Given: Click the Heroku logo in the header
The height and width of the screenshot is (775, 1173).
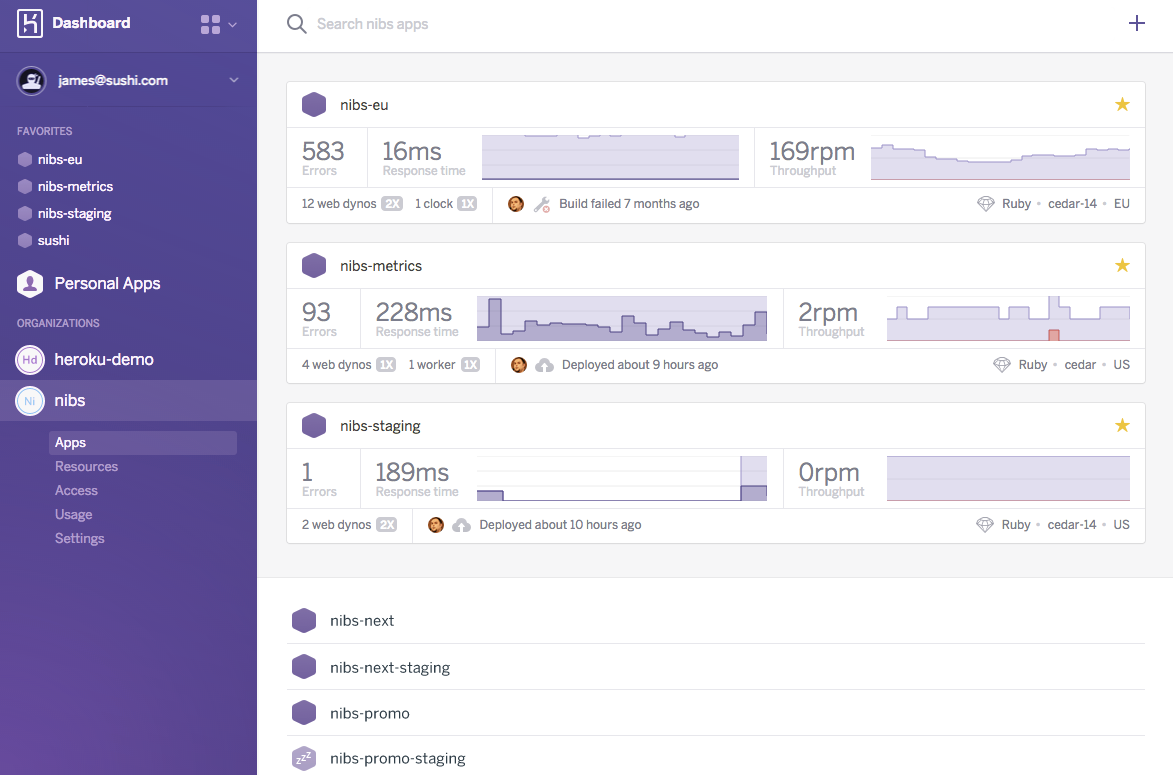Looking at the screenshot, I should [28, 22].
